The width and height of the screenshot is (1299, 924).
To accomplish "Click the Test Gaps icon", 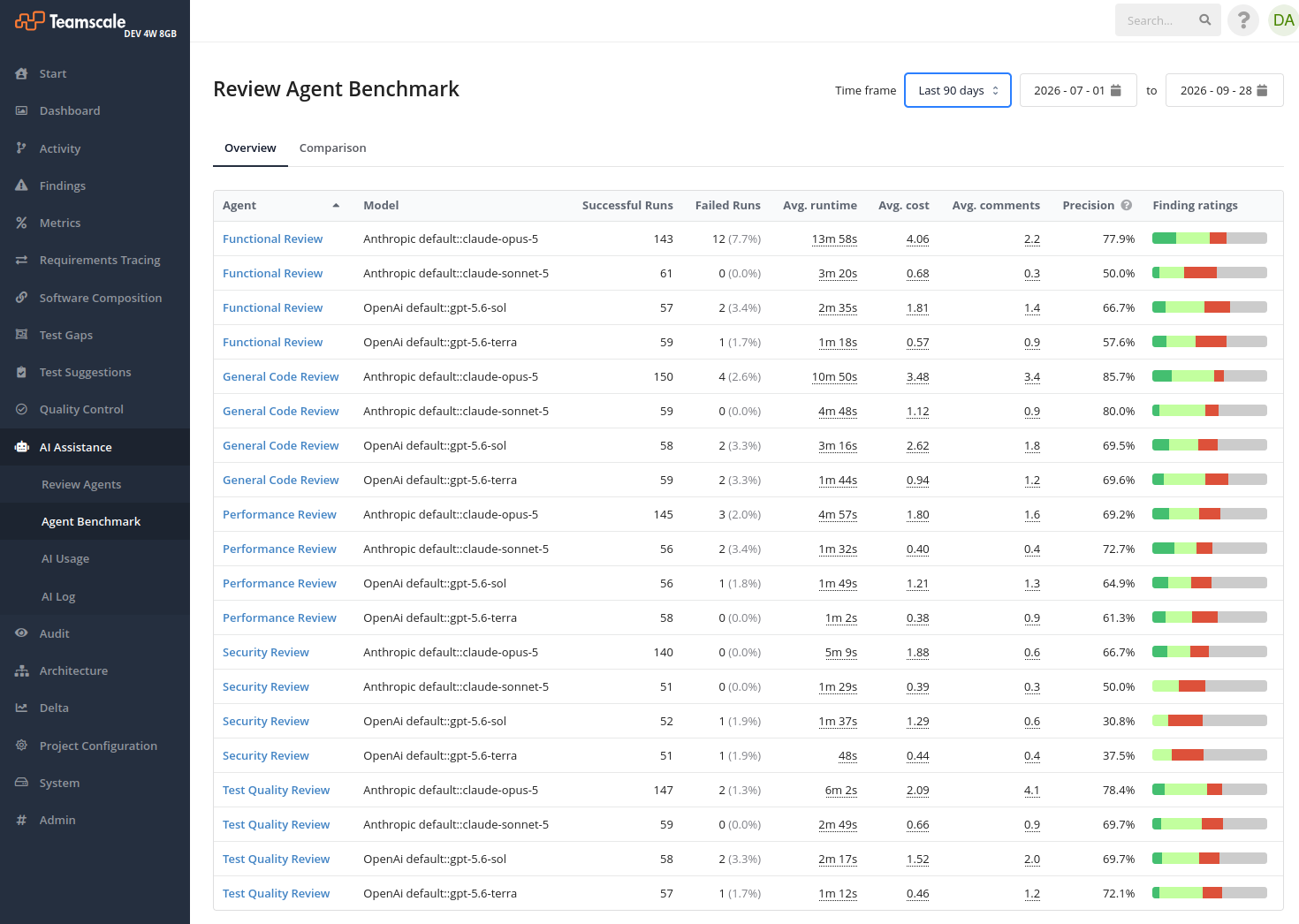I will (x=21, y=335).
